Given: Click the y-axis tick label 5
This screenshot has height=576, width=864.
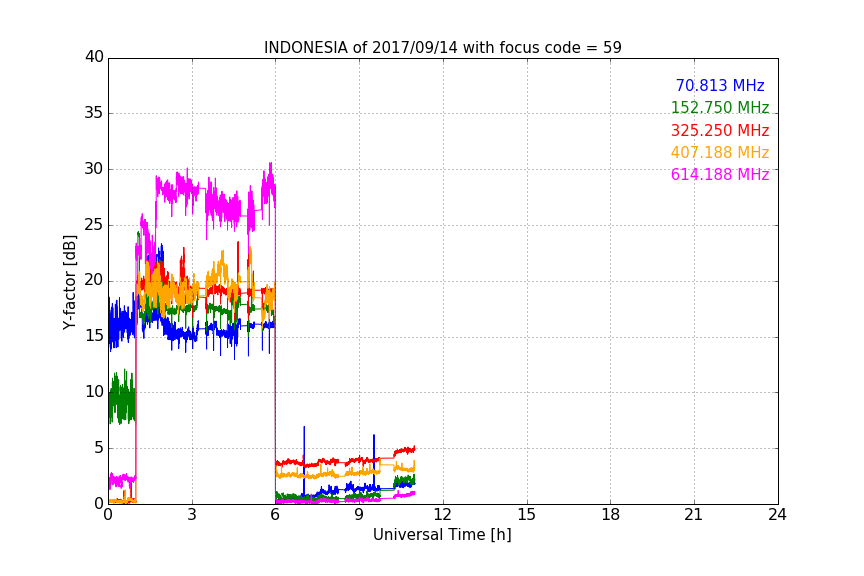Looking at the screenshot, I should 99,448.
